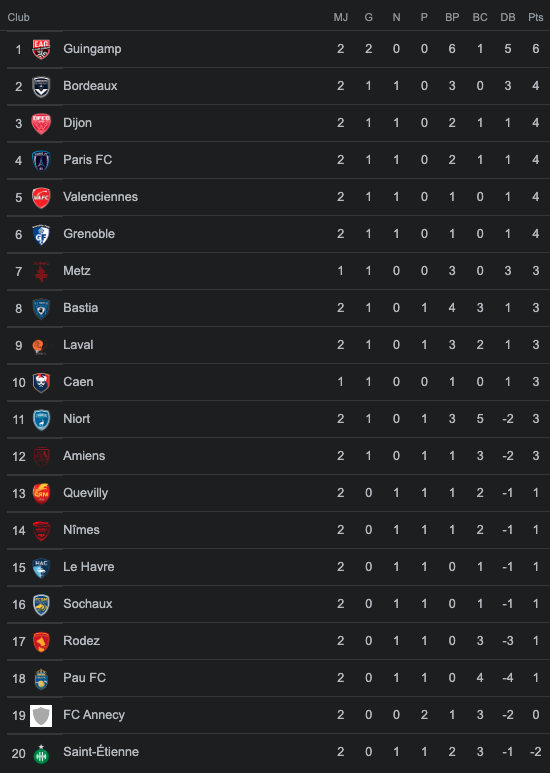The width and height of the screenshot is (550, 773).
Task: Select the Laval team row name
Action: 78,345
